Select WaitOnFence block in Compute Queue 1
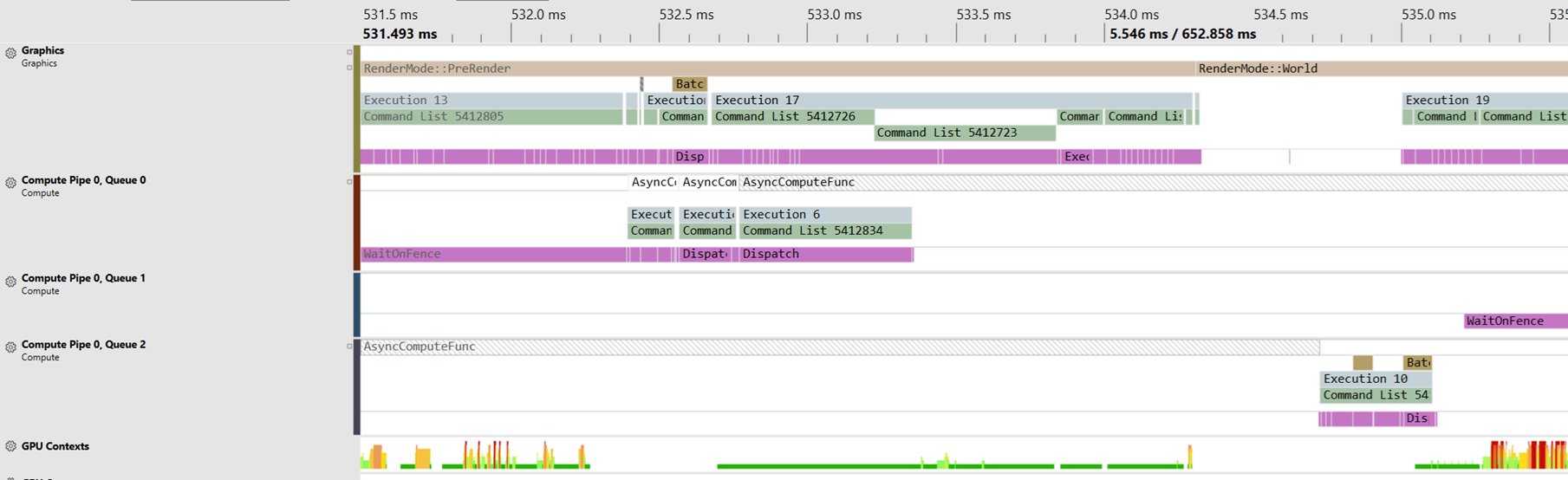The height and width of the screenshot is (480, 1568). tap(1516, 321)
